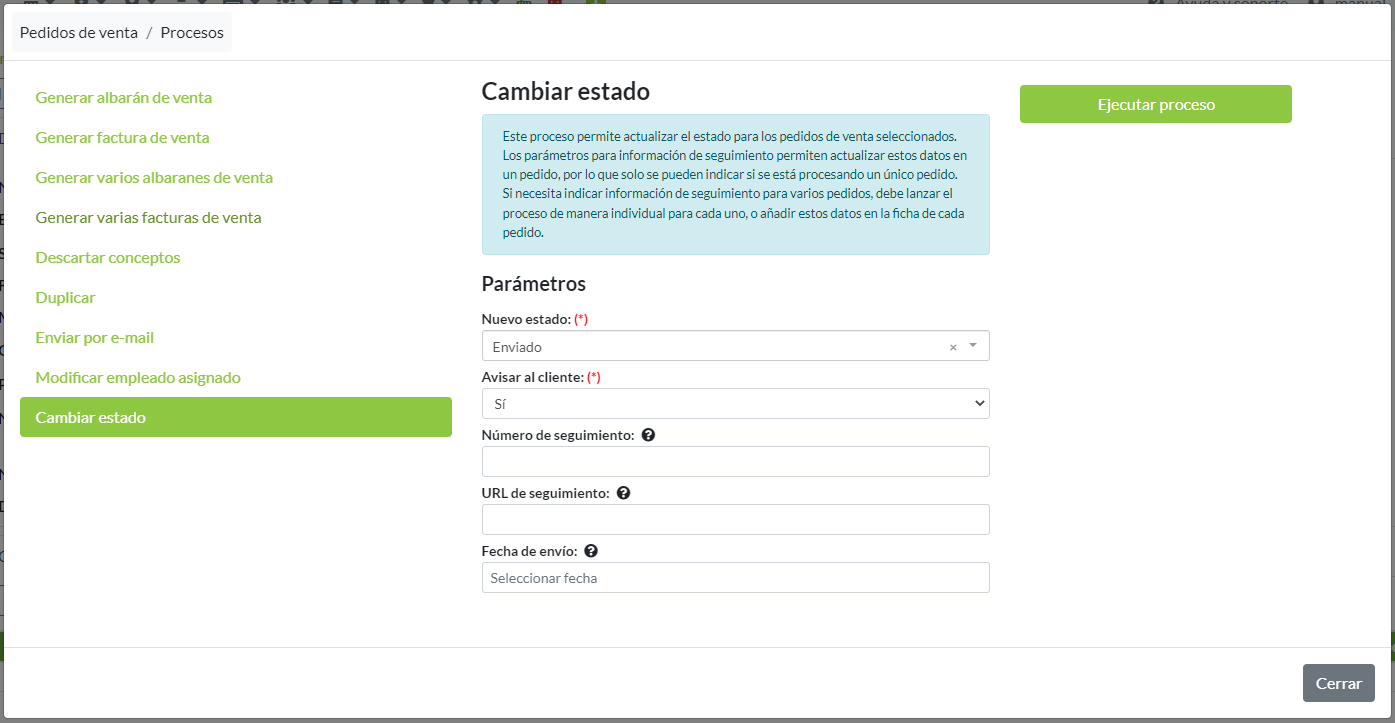Click the Cerrar button
1395x723 pixels.
coord(1338,683)
